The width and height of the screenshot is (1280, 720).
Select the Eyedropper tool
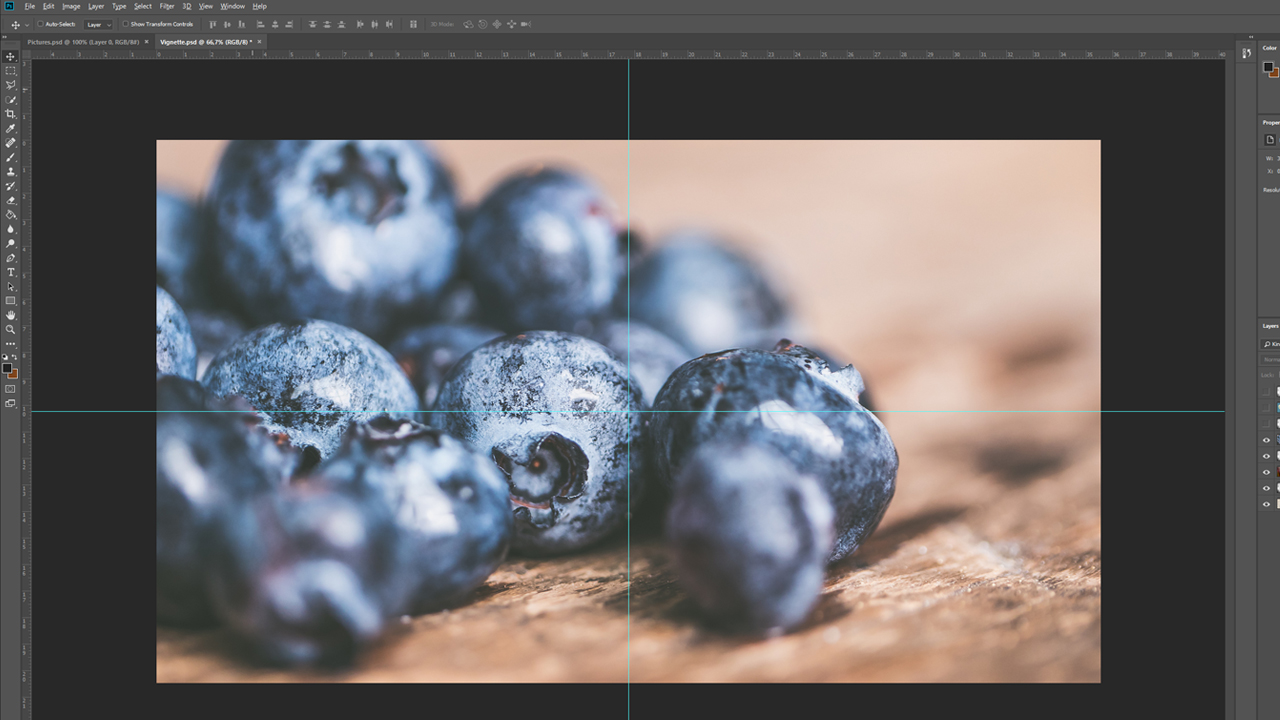[x=11, y=128]
